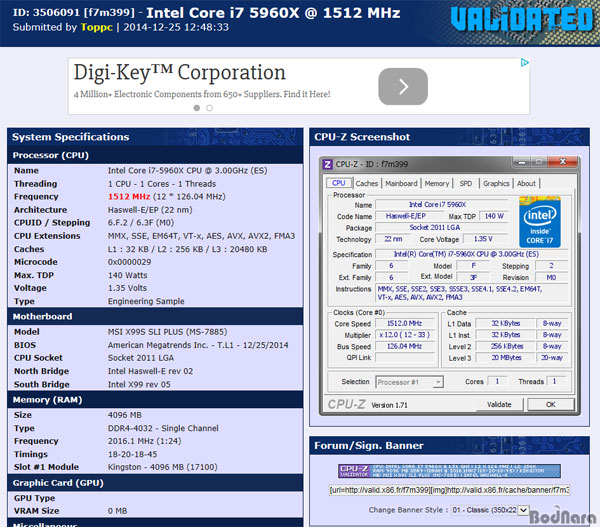Click the red 1512 MHz frequency value
Screen dimensions: 600x527
tap(129, 197)
